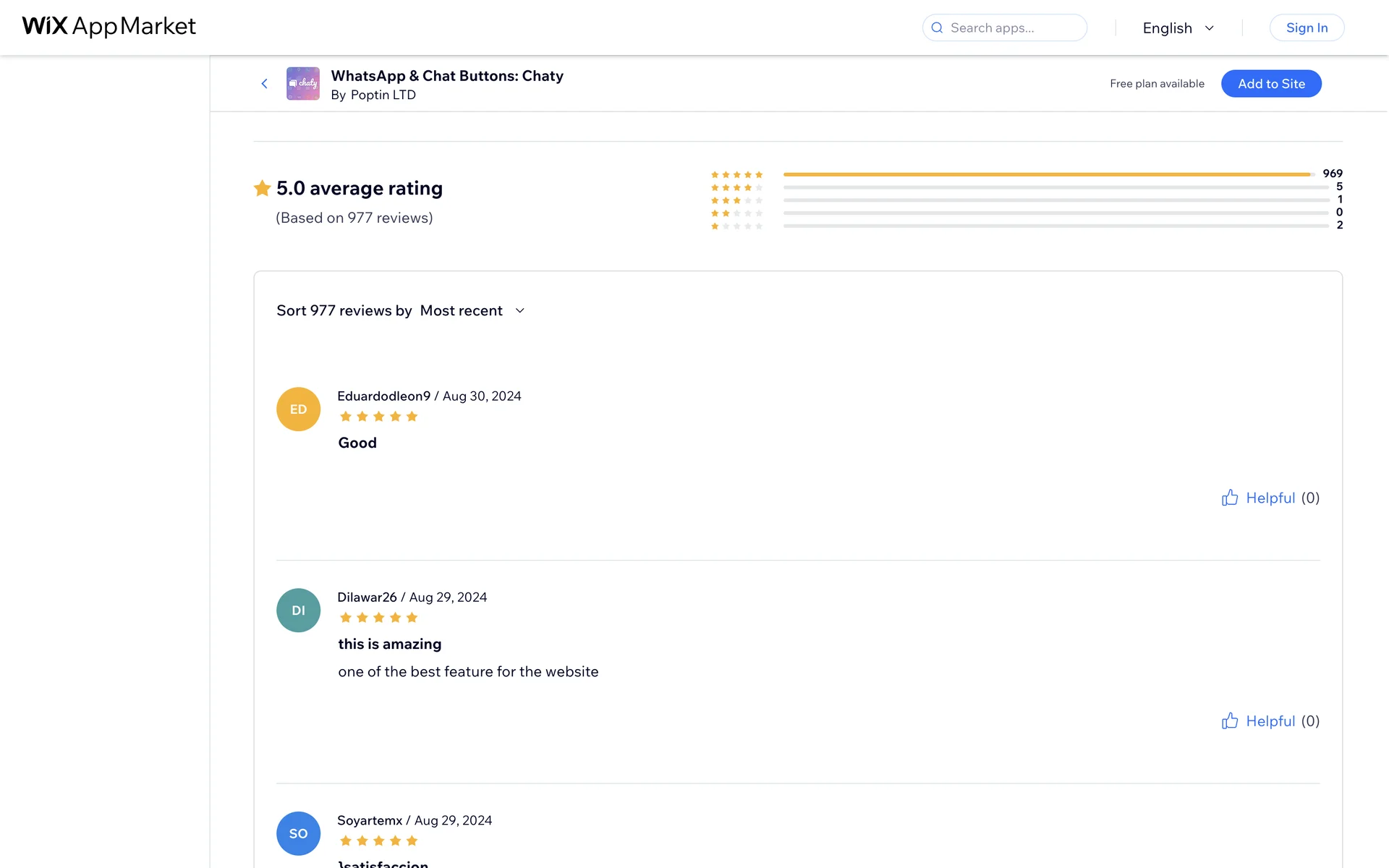
Task: Click the magnifier icon in search box
Action: click(x=937, y=28)
